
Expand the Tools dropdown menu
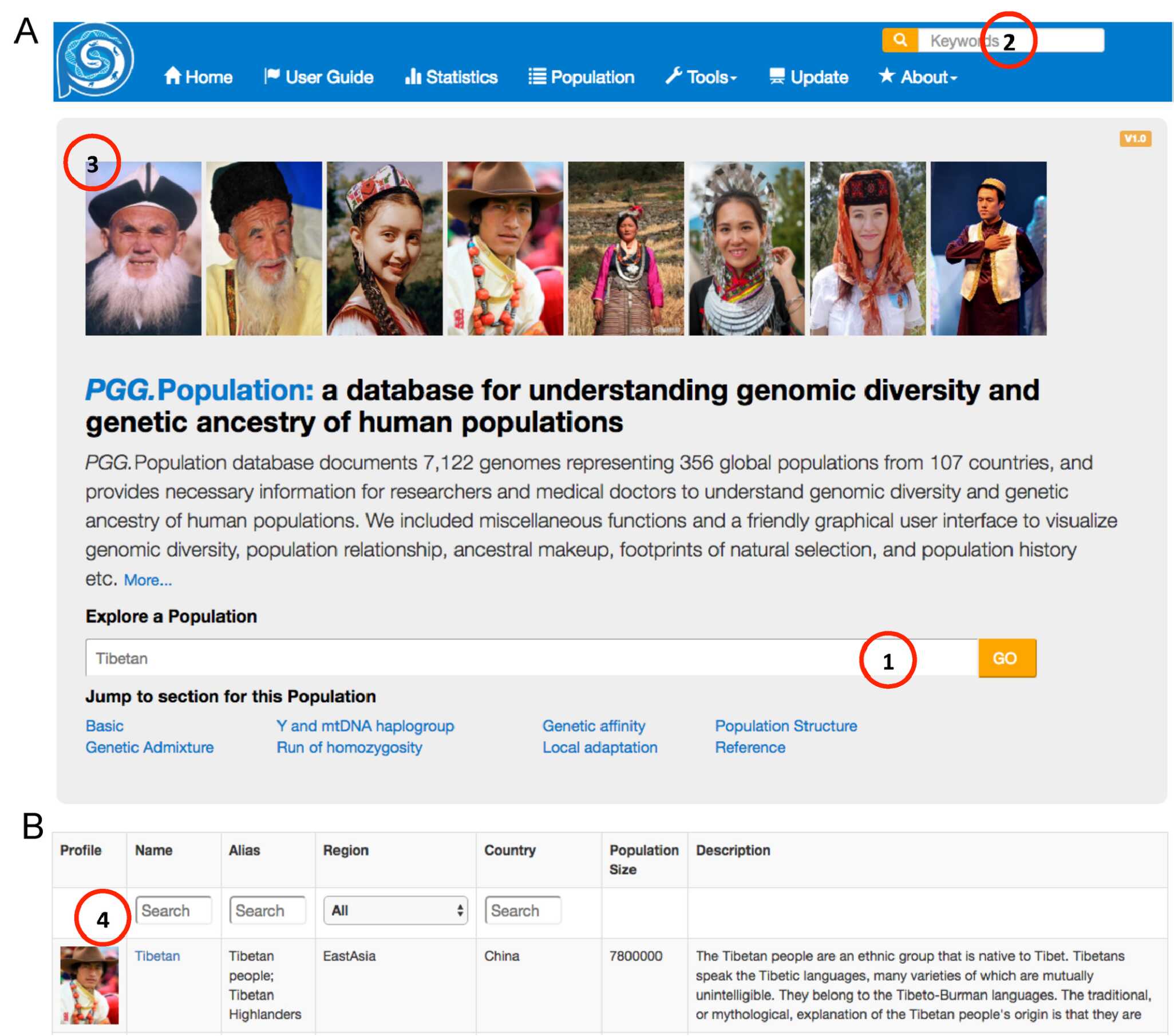tap(701, 77)
